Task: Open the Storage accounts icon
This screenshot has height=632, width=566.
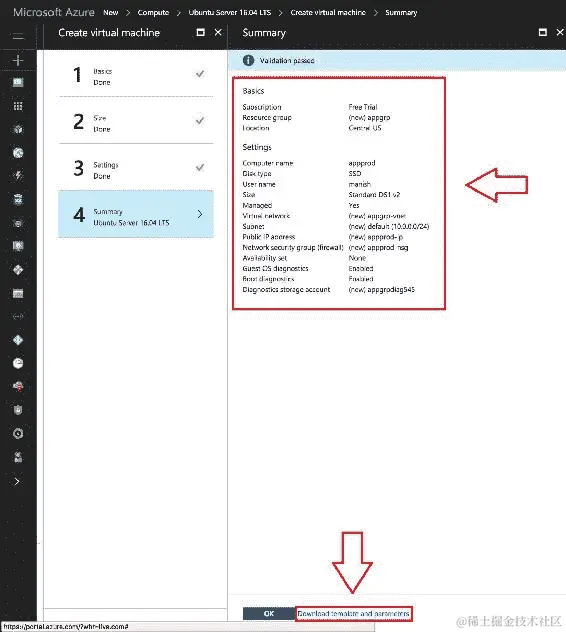Action: (x=18, y=293)
